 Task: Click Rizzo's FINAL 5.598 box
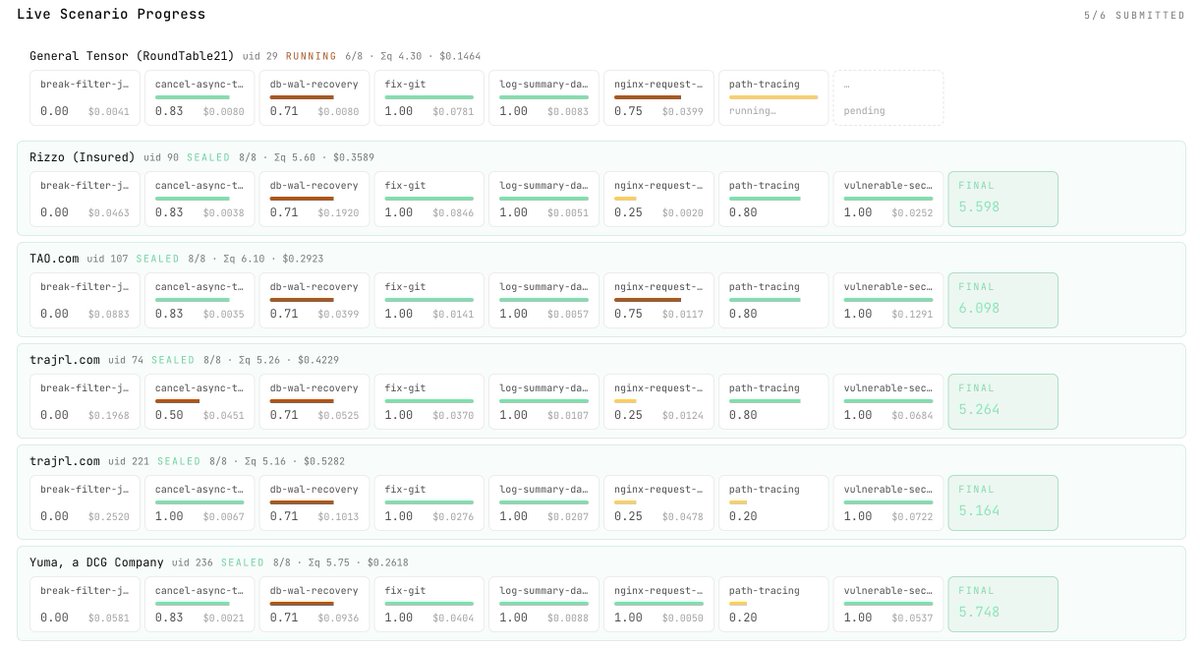pos(1003,199)
